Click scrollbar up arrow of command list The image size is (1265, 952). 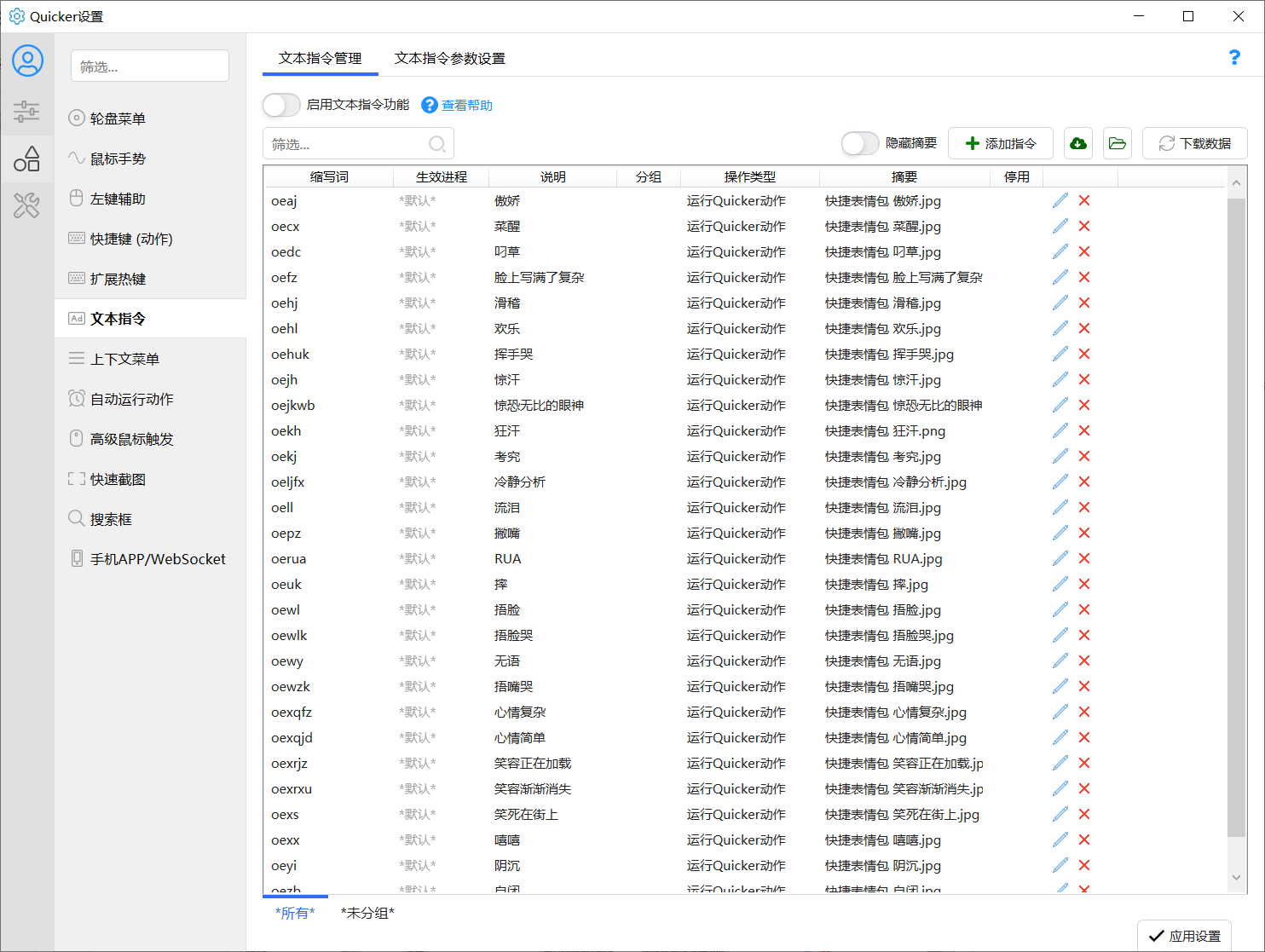click(1237, 182)
